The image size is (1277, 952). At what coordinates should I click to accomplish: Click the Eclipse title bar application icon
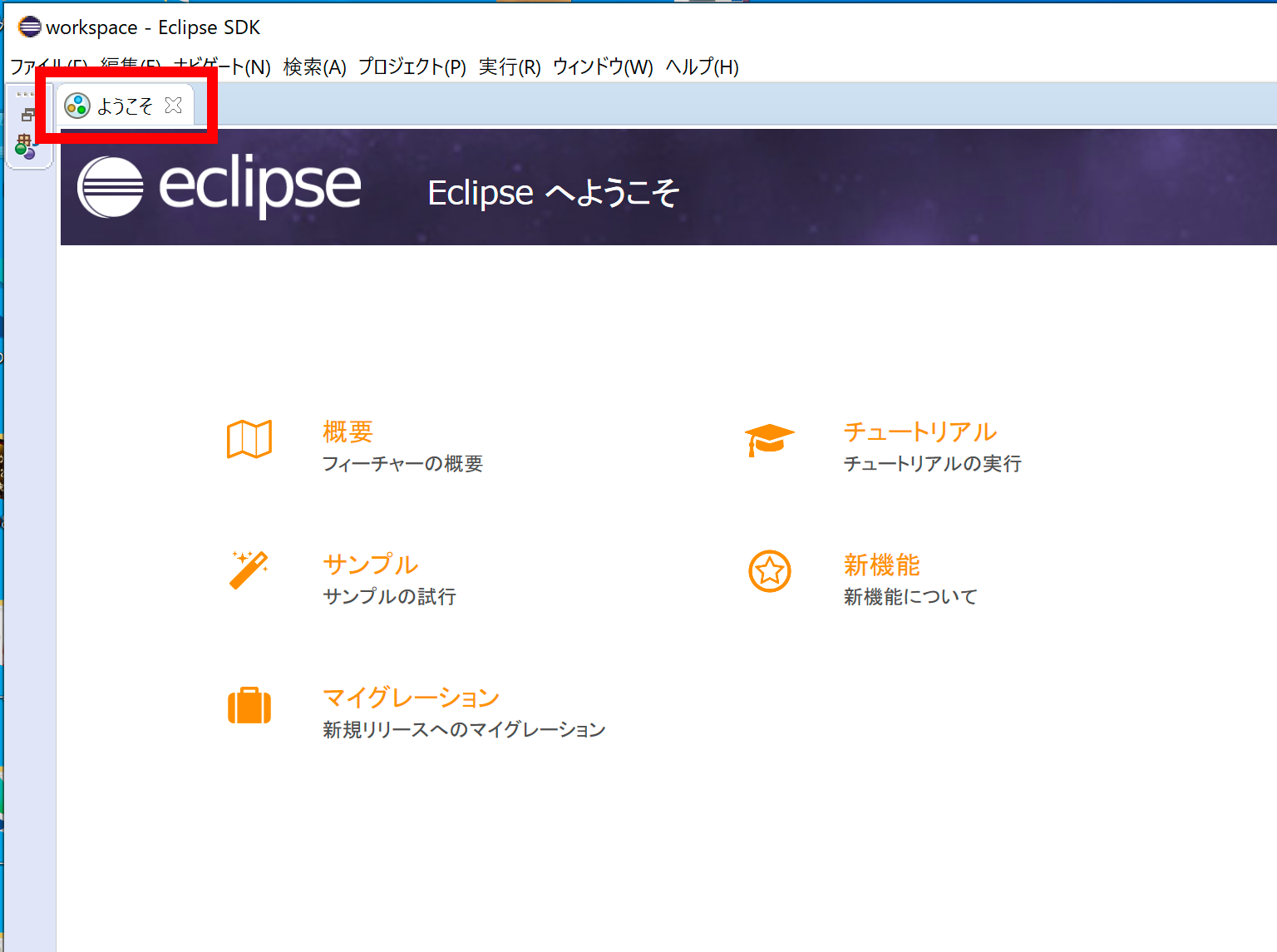pyautogui.click(x=29, y=27)
